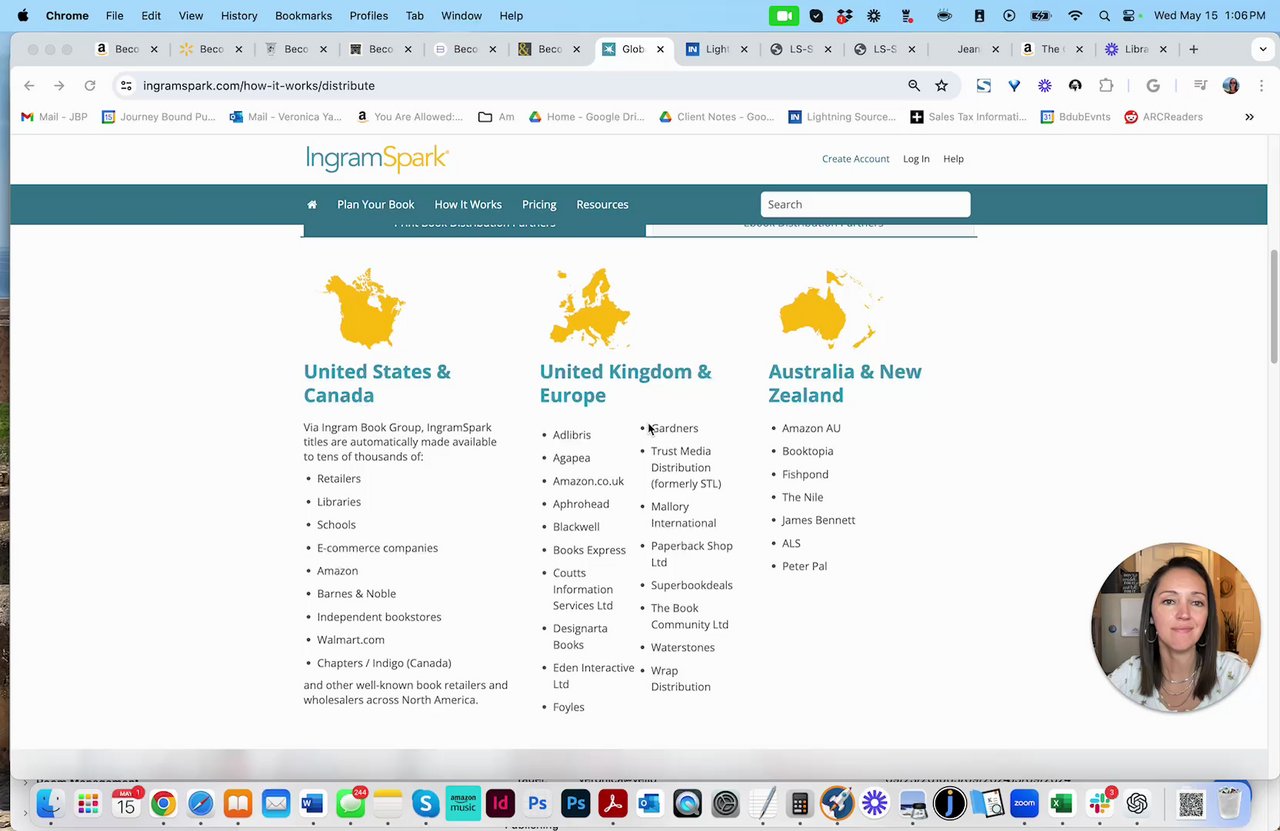Open the Chrome profile avatar
The width and height of the screenshot is (1280, 831).
click(1231, 86)
